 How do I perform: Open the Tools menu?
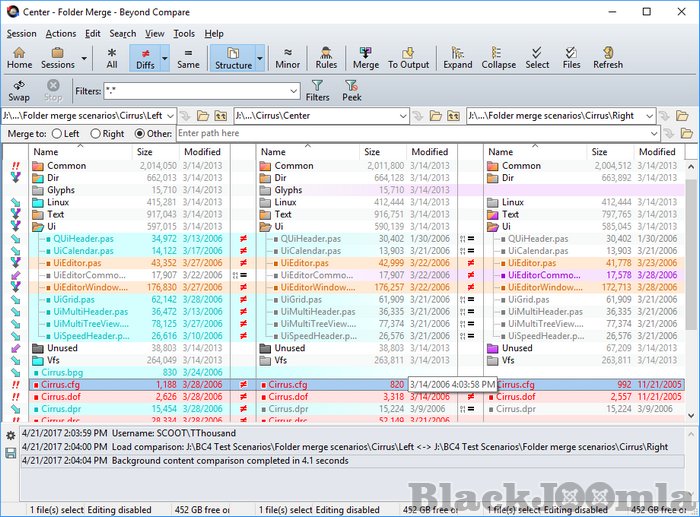point(184,33)
